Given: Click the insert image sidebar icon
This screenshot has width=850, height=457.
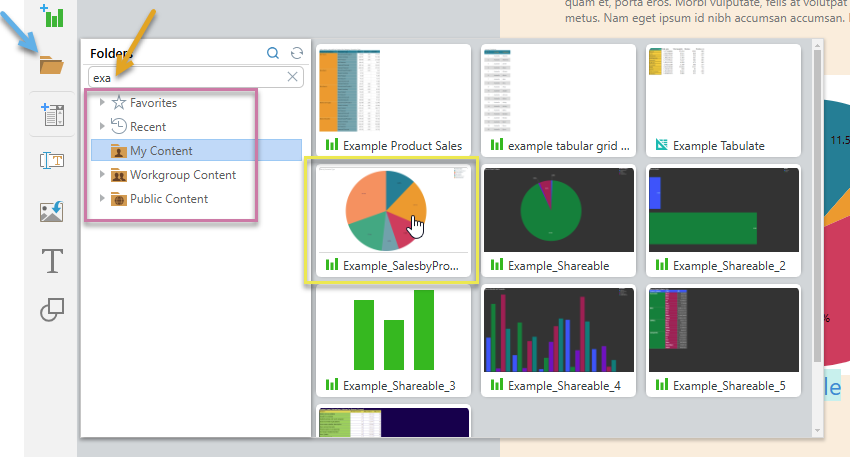Looking at the screenshot, I should (51, 211).
